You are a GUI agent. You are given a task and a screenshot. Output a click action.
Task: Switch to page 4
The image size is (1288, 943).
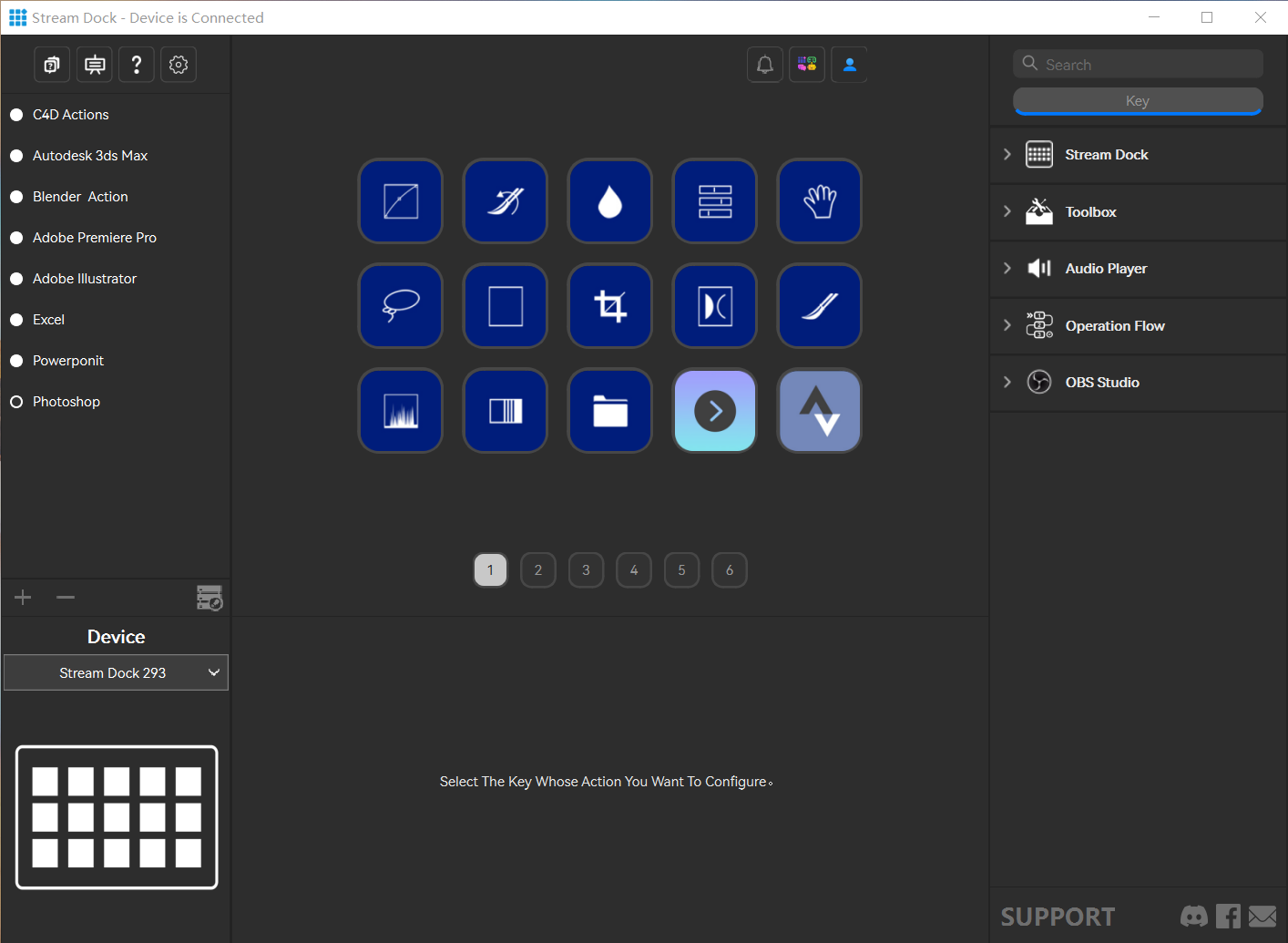[x=634, y=570]
